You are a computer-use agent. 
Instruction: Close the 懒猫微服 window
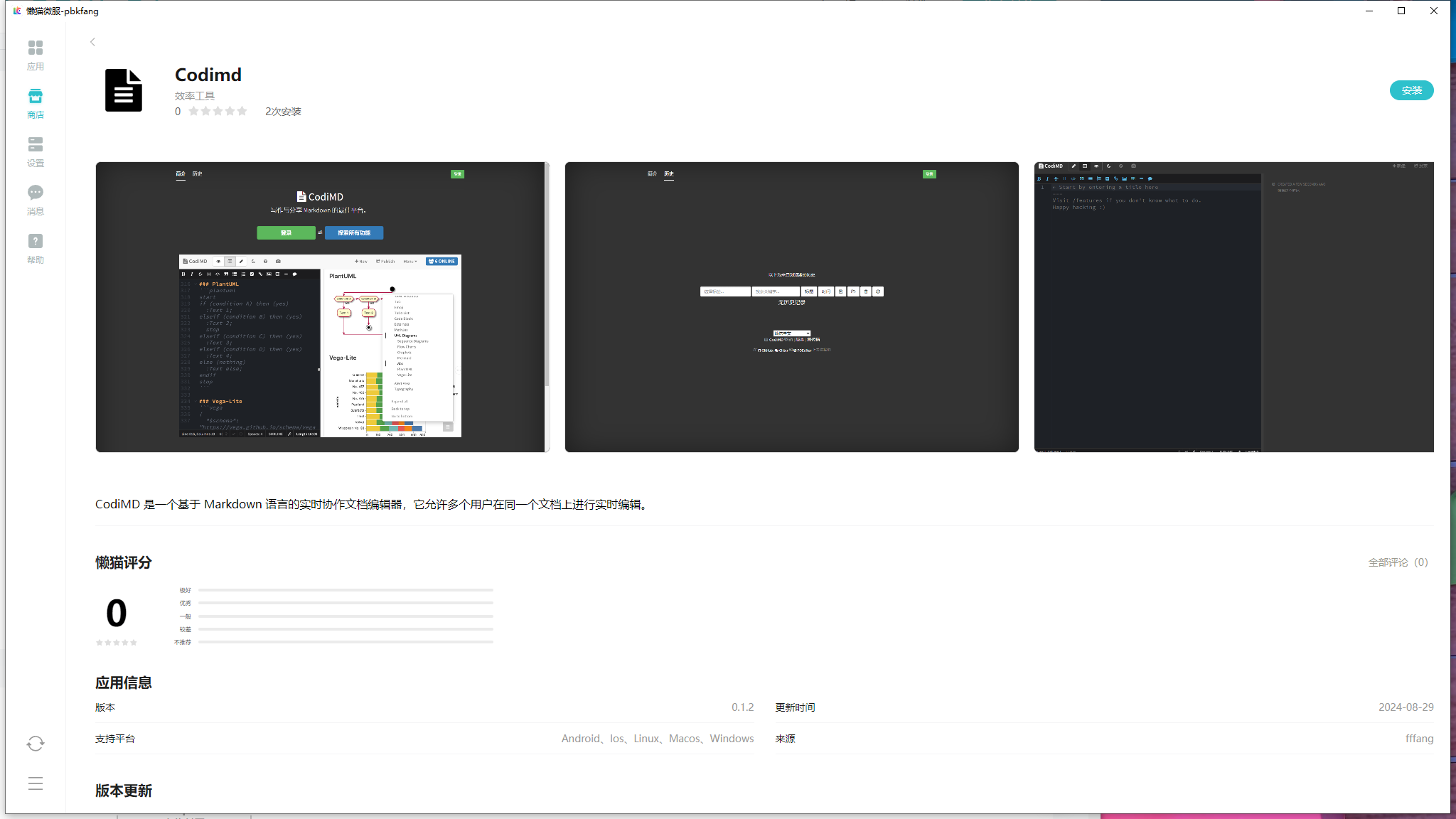1434,11
